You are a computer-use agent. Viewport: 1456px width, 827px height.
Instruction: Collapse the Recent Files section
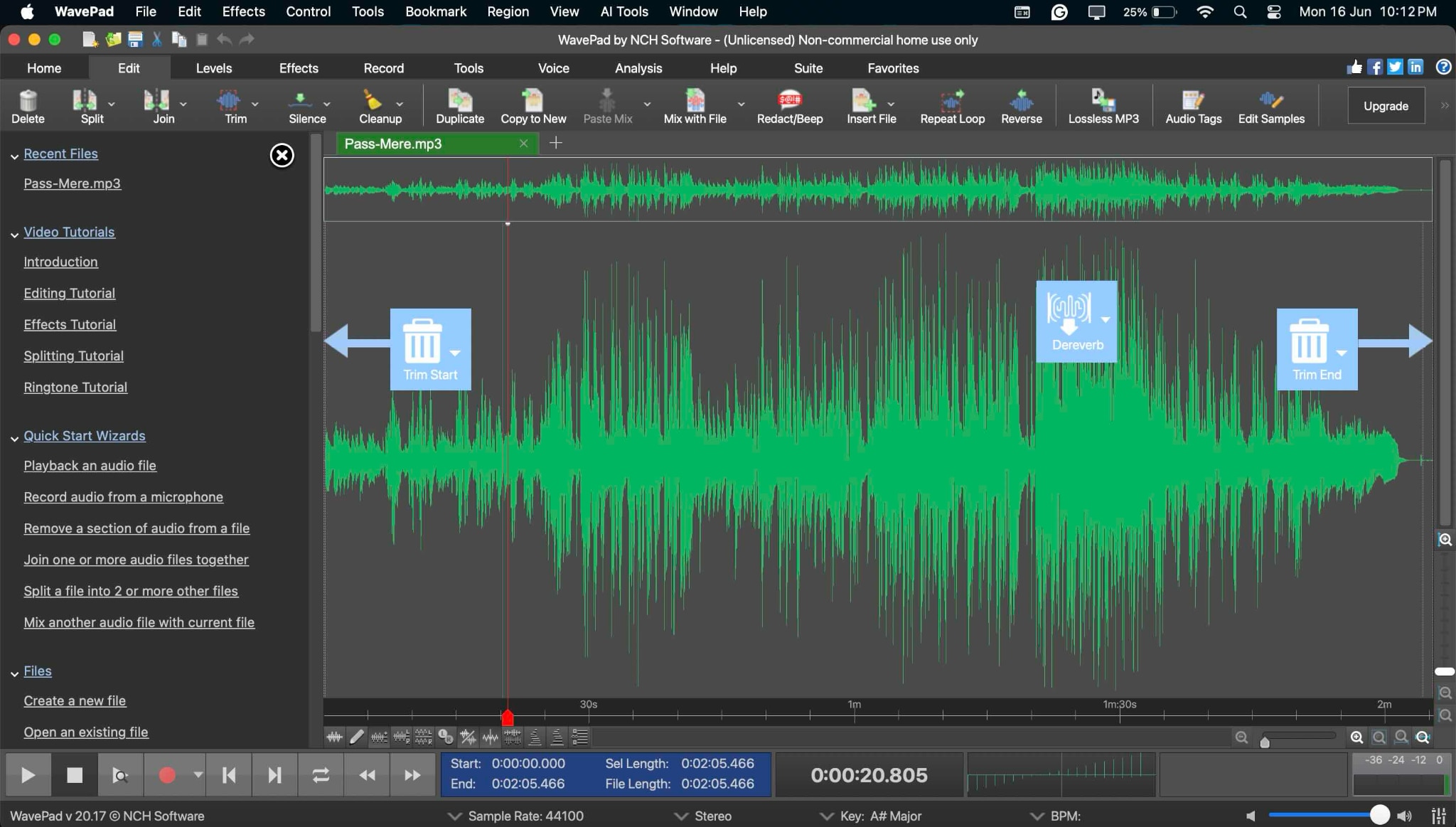(14, 156)
